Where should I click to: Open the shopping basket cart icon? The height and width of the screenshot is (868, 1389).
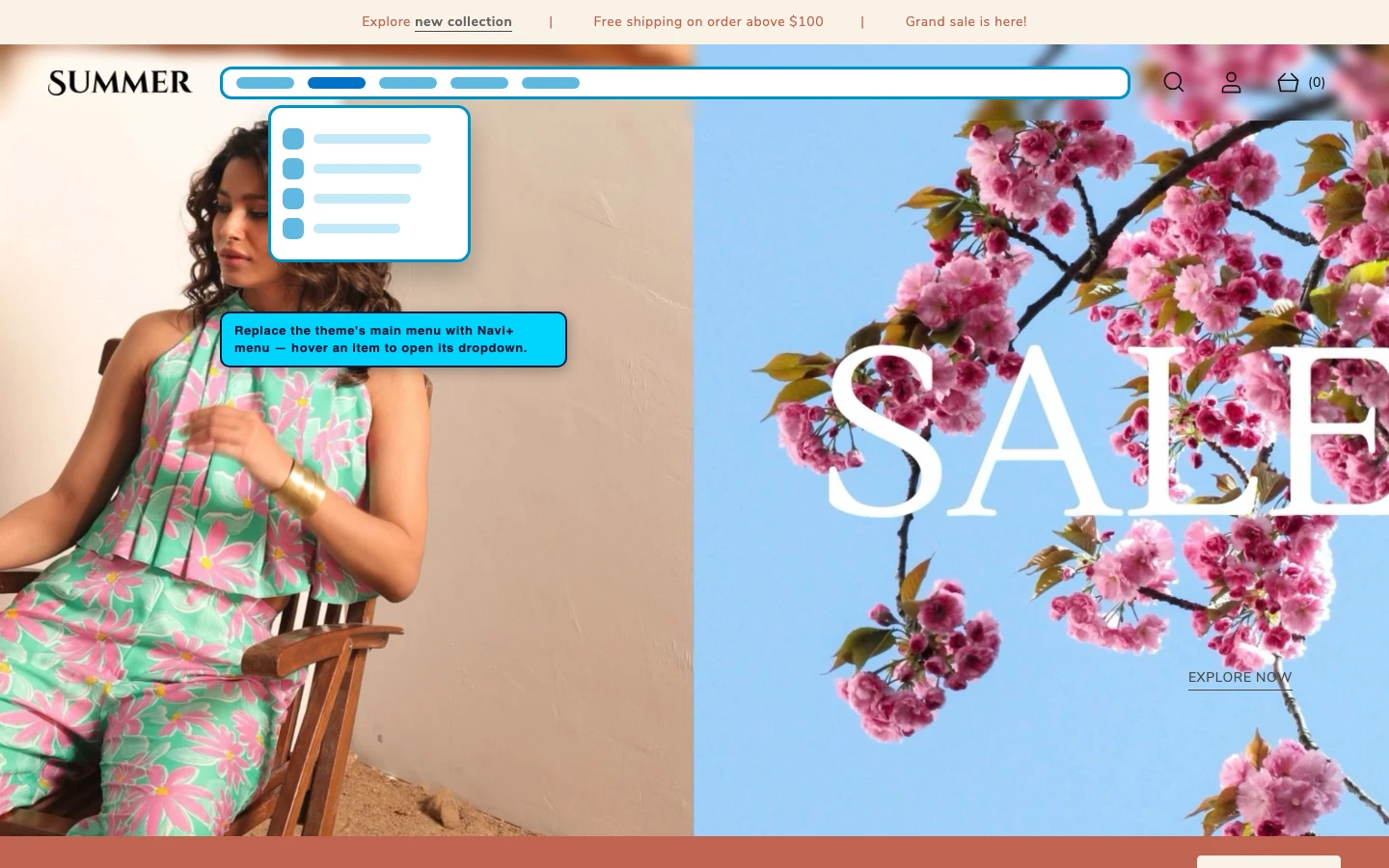click(x=1288, y=83)
